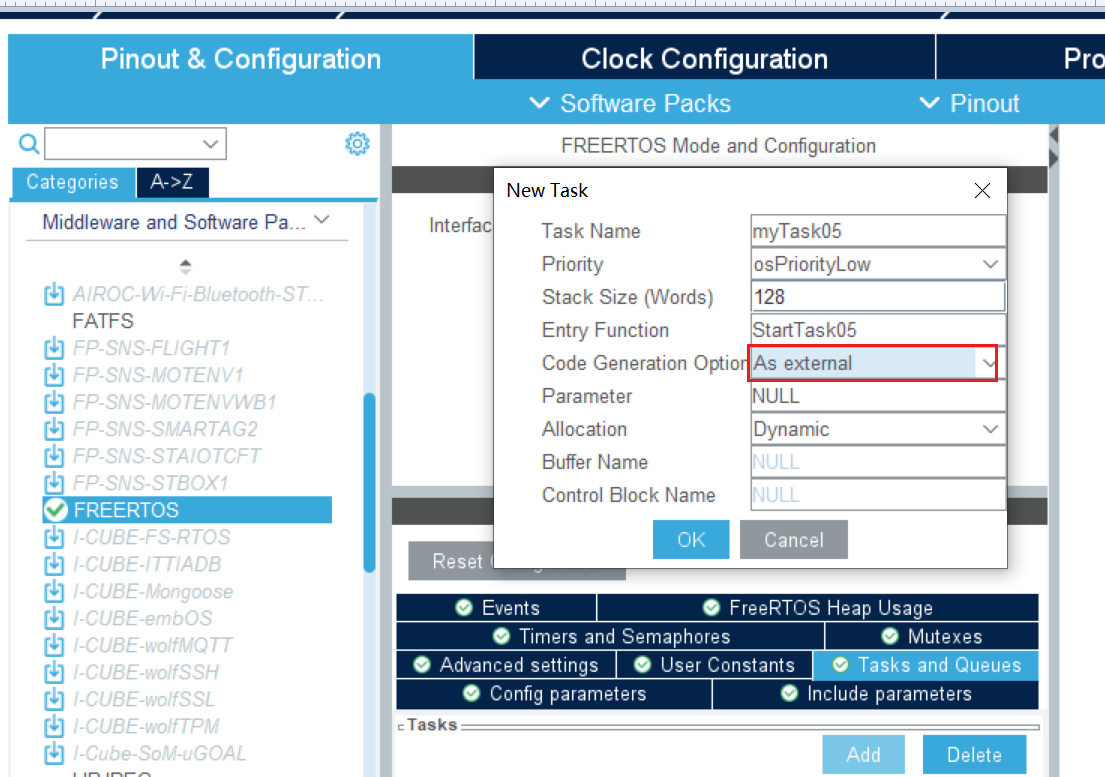Viewport: 1105px width, 777px height.
Task: Click the category list vertical scrollbar
Action: (x=369, y=483)
